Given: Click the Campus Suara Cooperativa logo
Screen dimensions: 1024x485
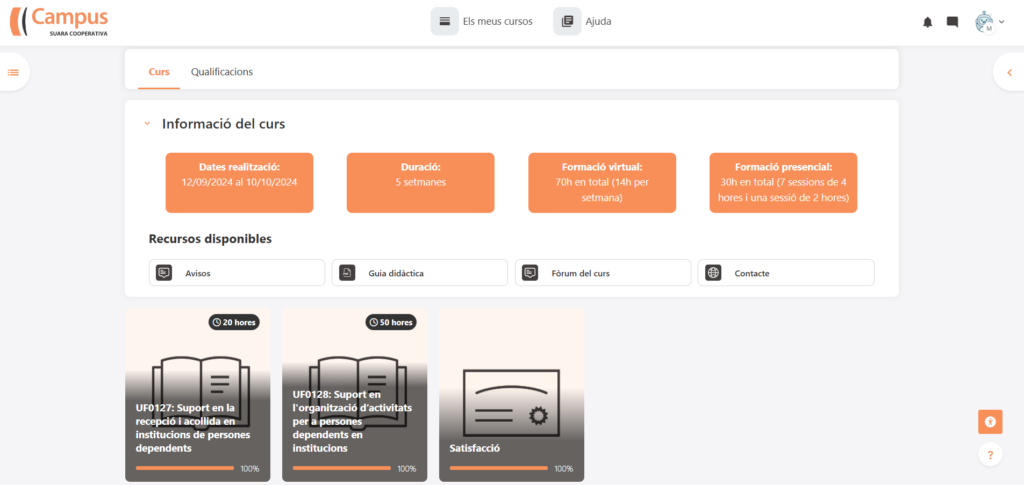Looking at the screenshot, I should click(x=59, y=22).
